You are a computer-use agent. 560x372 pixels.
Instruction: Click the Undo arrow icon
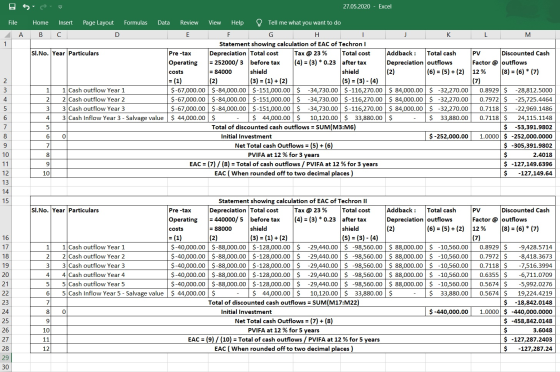tap(26, 7)
